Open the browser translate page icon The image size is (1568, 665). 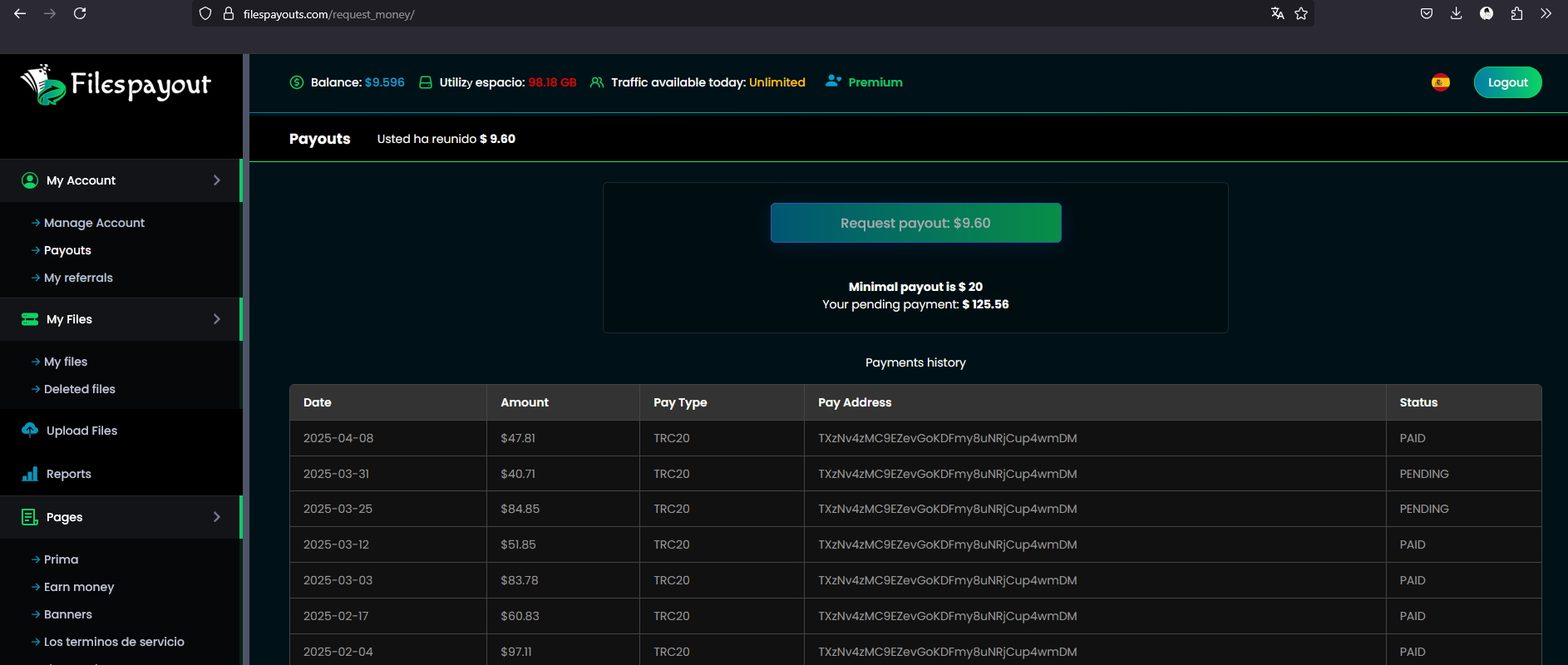click(x=1278, y=13)
